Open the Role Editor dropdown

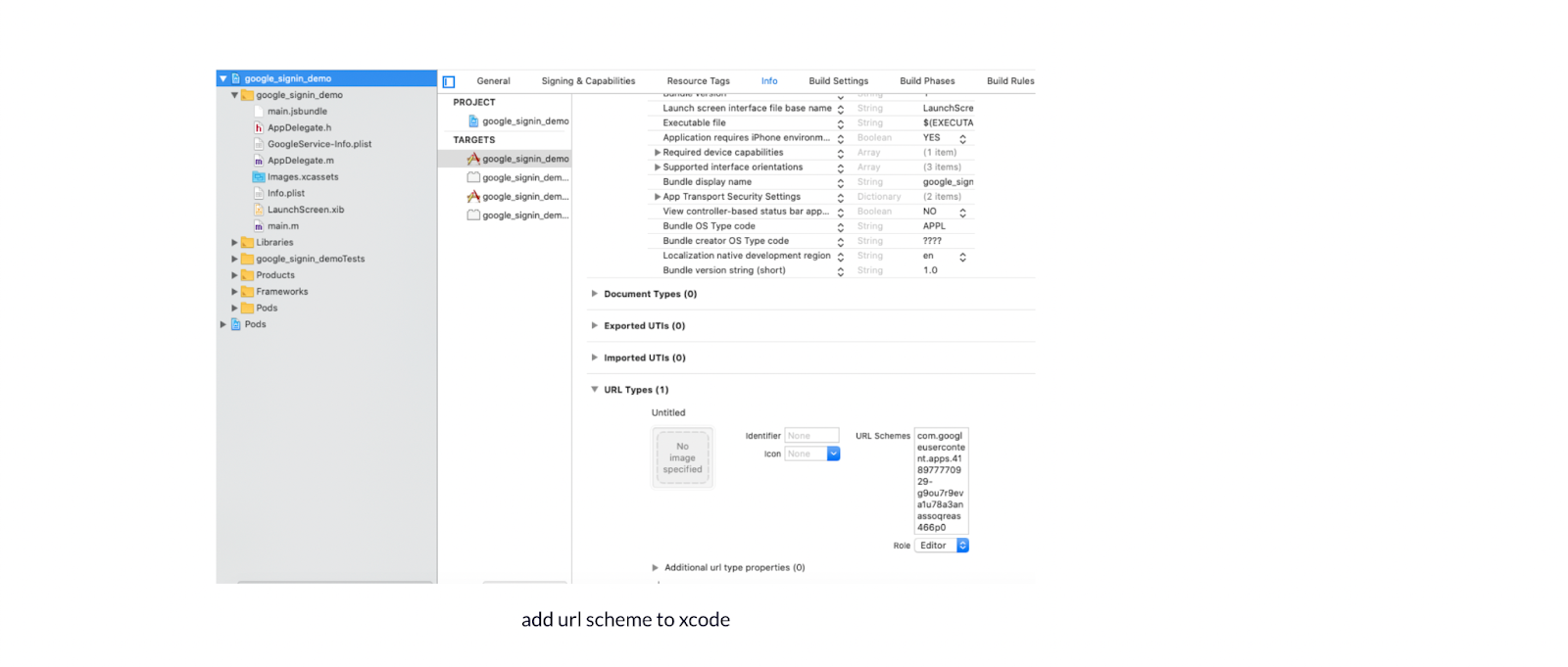coord(942,546)
